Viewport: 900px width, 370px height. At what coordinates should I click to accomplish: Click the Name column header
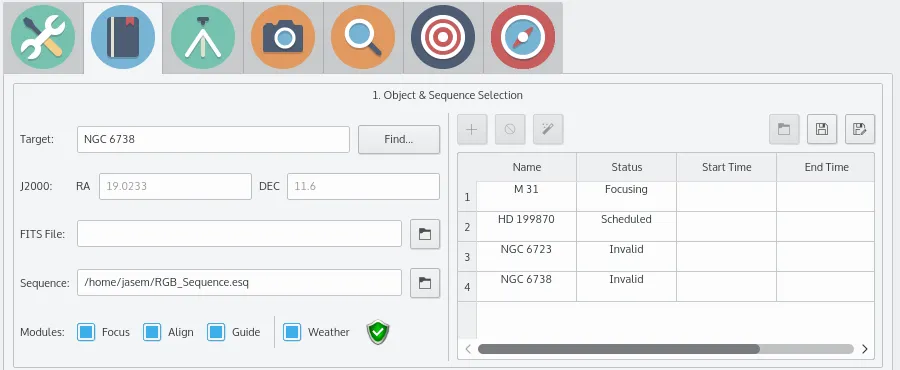coord(527,167)
